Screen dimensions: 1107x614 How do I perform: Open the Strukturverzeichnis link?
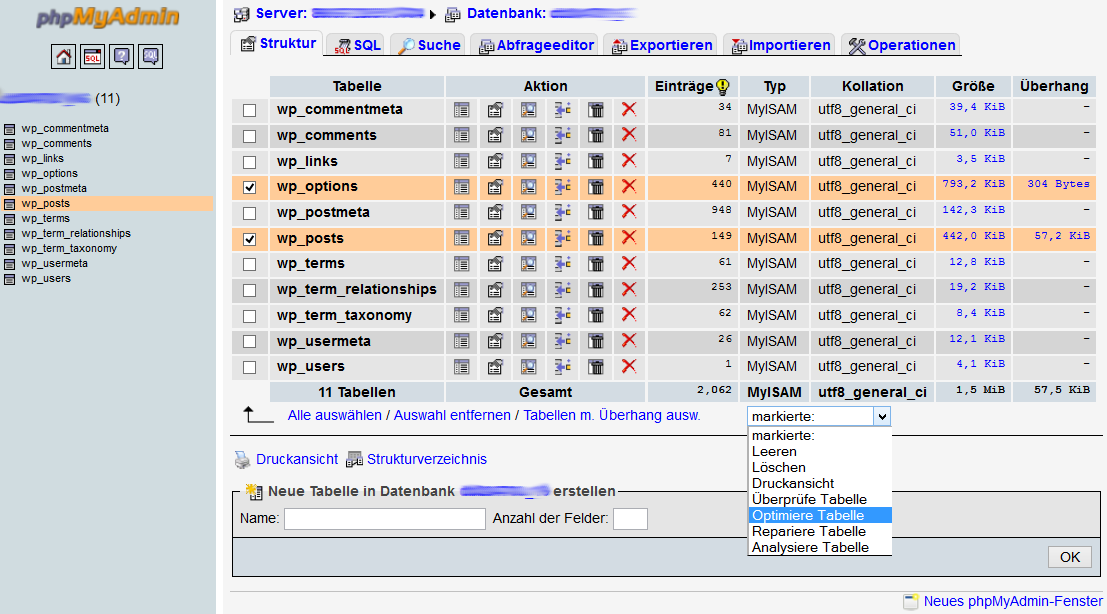426,459
